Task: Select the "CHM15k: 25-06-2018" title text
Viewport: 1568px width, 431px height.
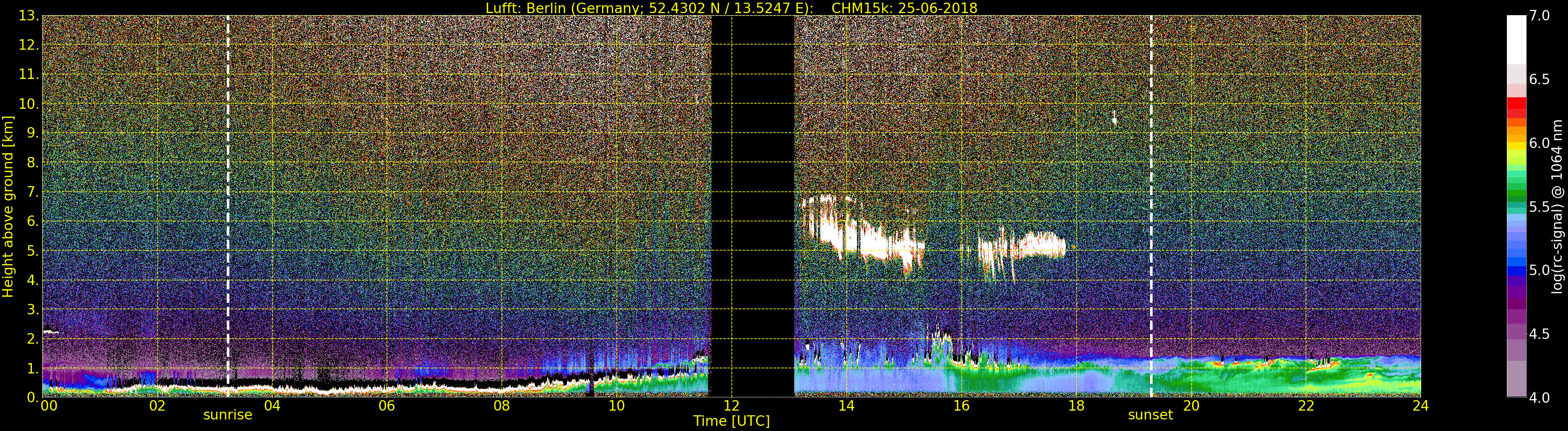Action: tap(904, 8)
